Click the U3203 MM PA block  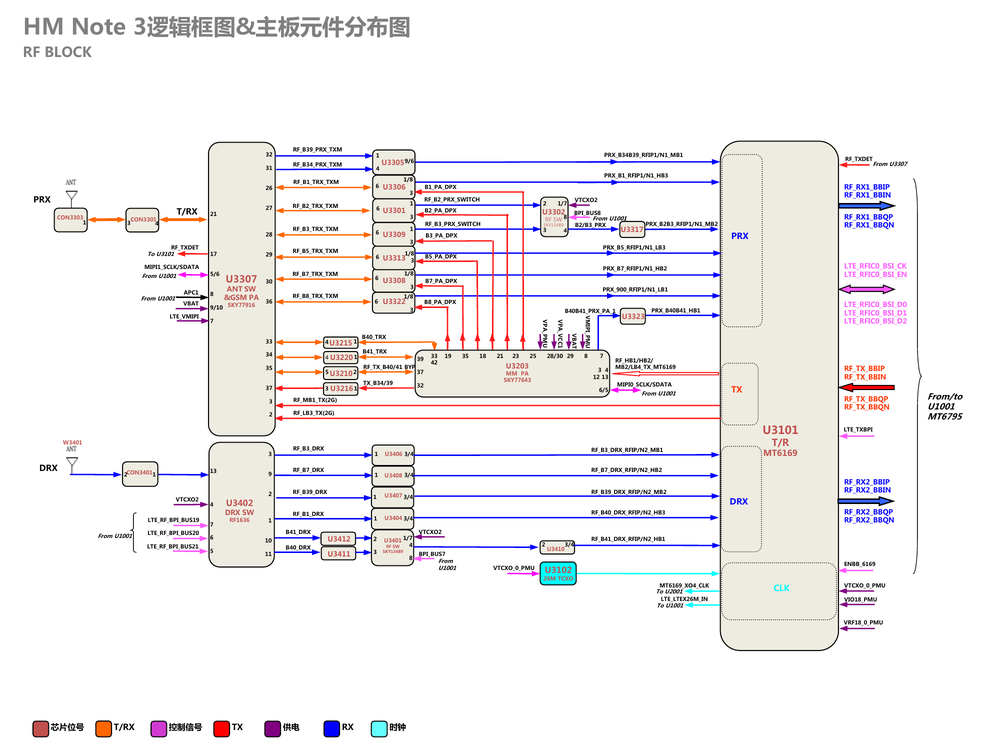(512, 373)
